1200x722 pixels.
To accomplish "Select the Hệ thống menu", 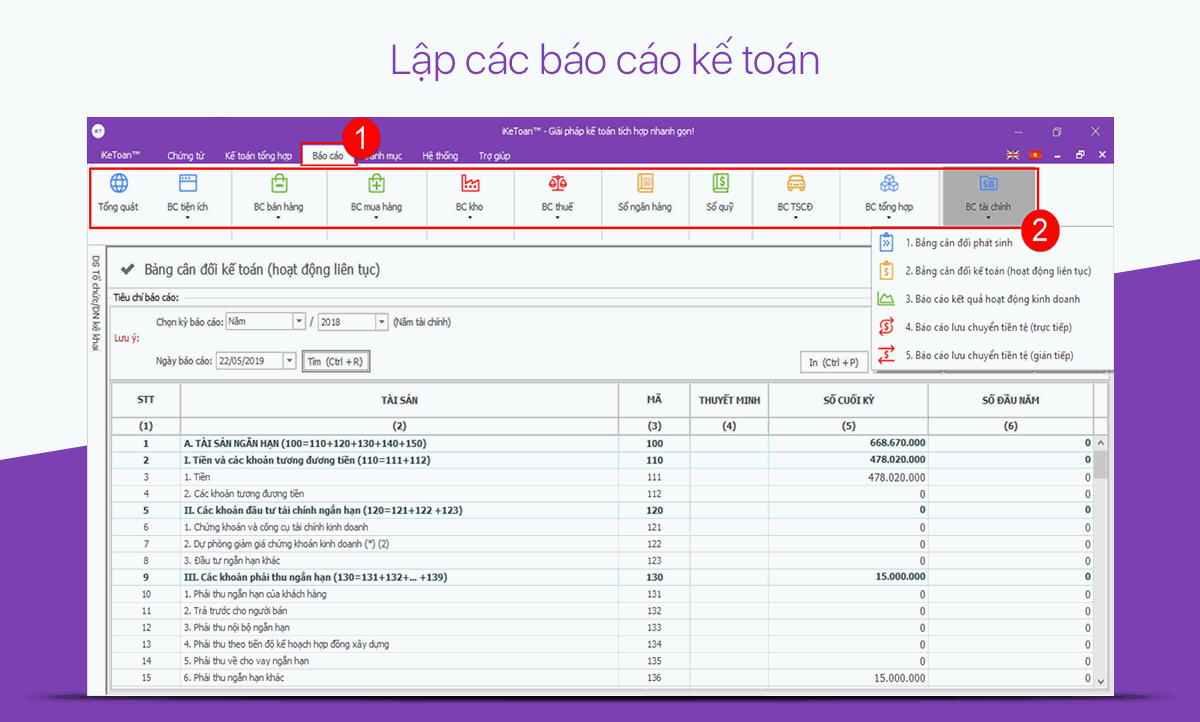I will 440,155.
